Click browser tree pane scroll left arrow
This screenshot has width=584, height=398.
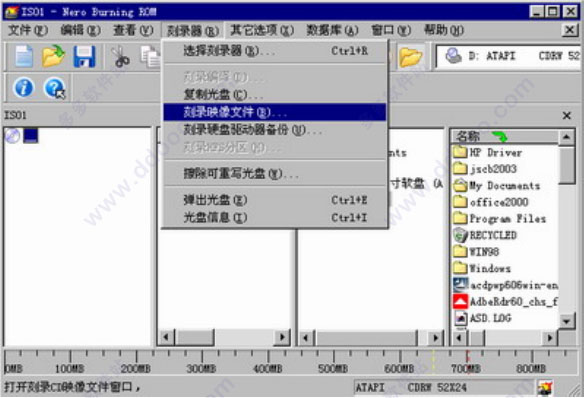pyautogui.click(x=306, y=338)
